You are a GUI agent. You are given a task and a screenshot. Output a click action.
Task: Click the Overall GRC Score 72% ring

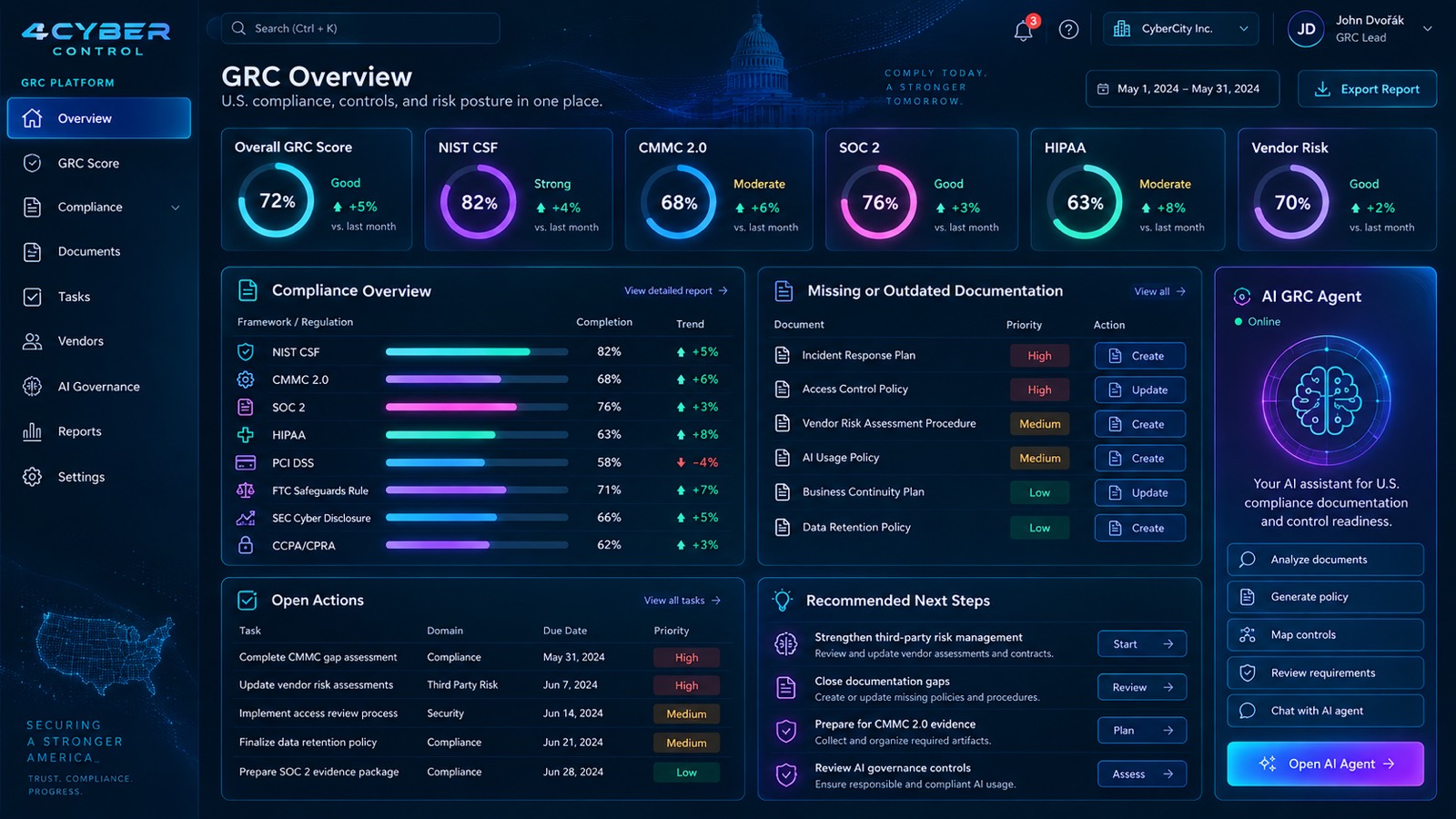276,200
